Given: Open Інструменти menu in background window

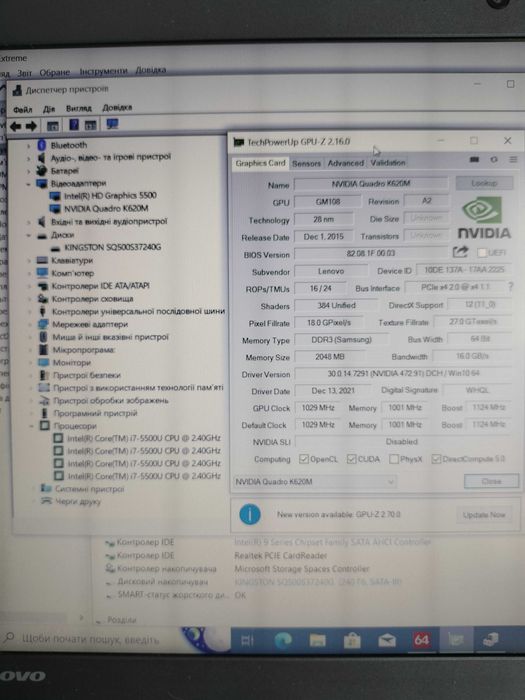Looking at the screenshot, I should coord(103,71).
